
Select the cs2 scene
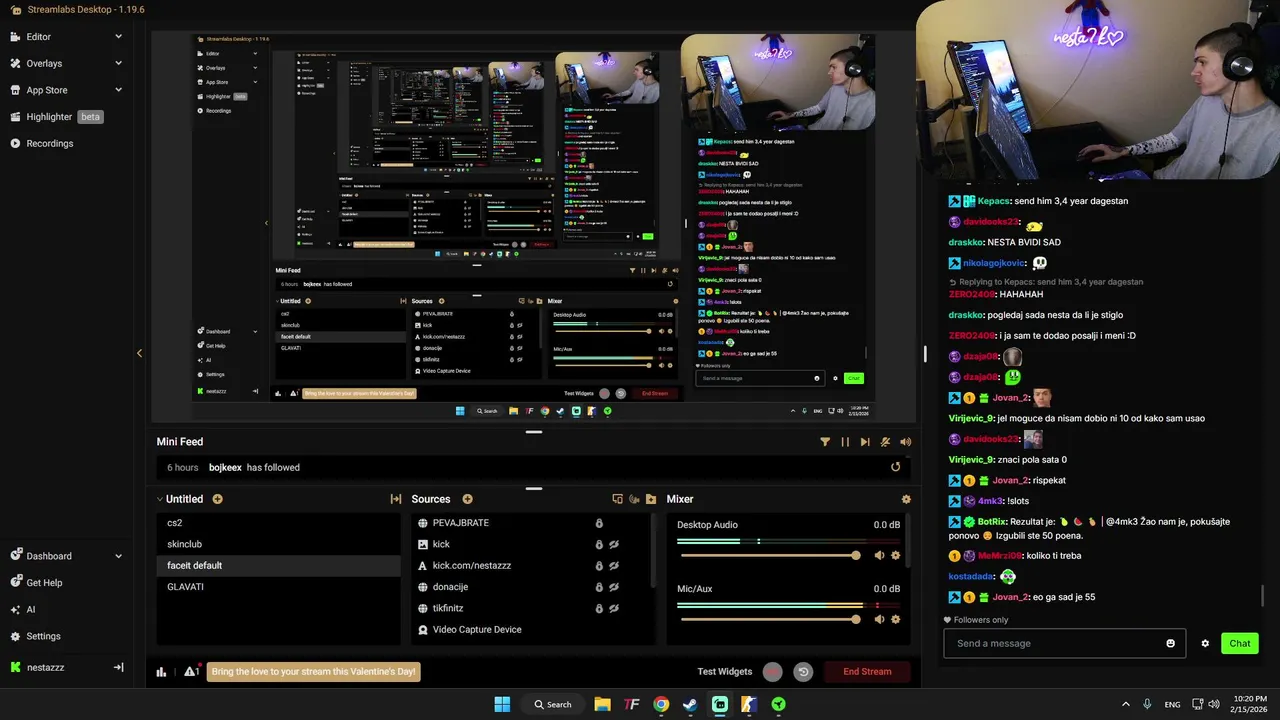tap(279, 523)
